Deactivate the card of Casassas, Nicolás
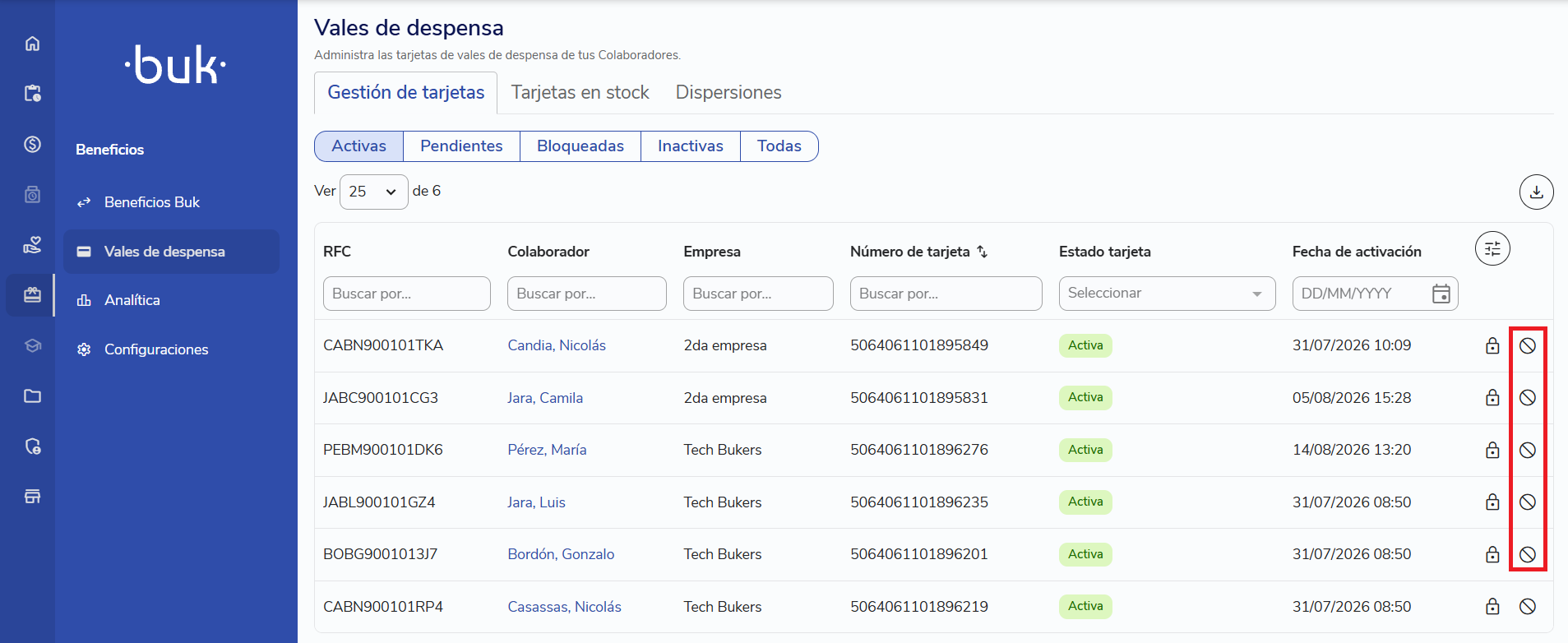 [1527, 607]
